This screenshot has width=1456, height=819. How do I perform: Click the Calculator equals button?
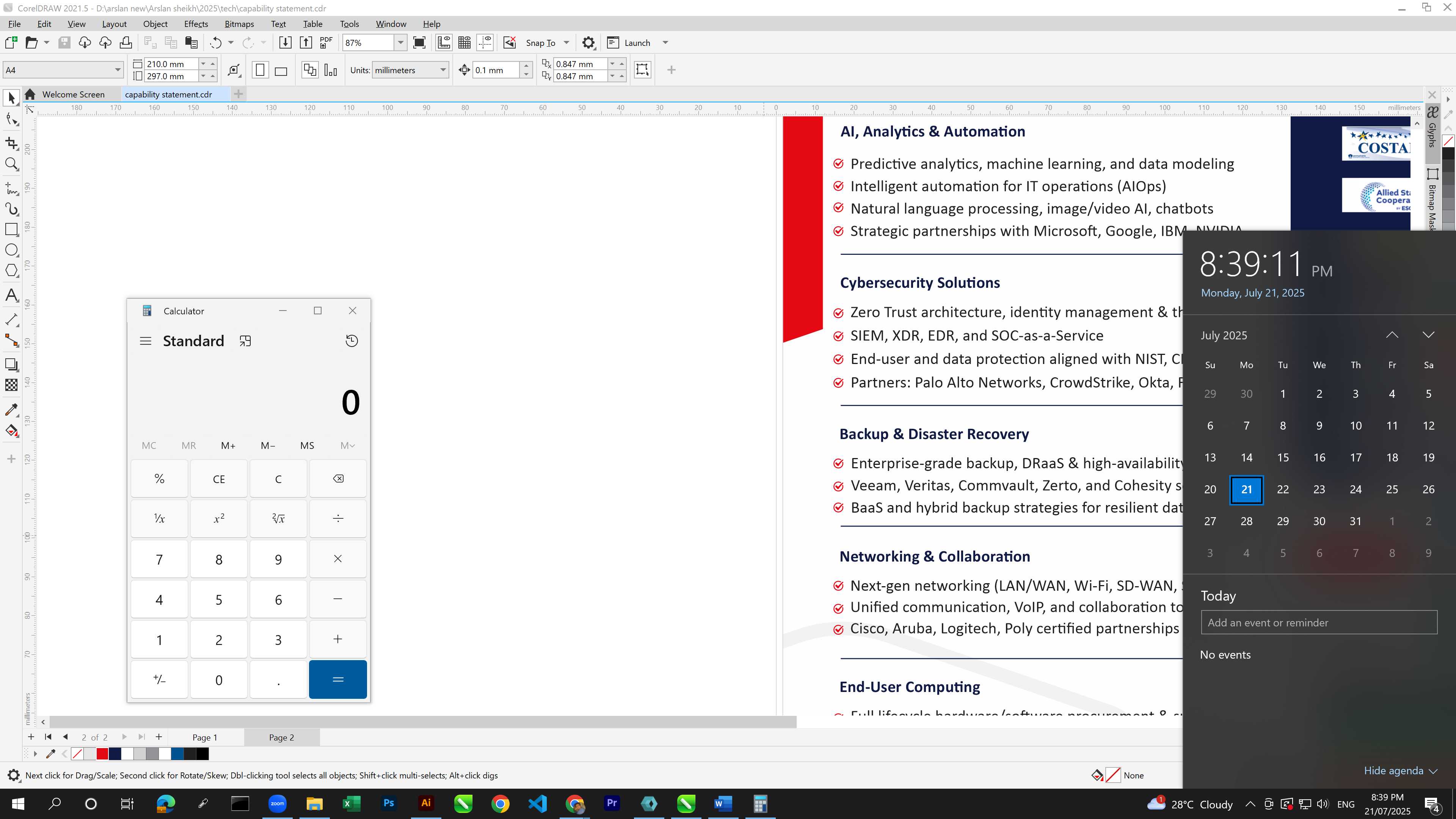[338, 679]
